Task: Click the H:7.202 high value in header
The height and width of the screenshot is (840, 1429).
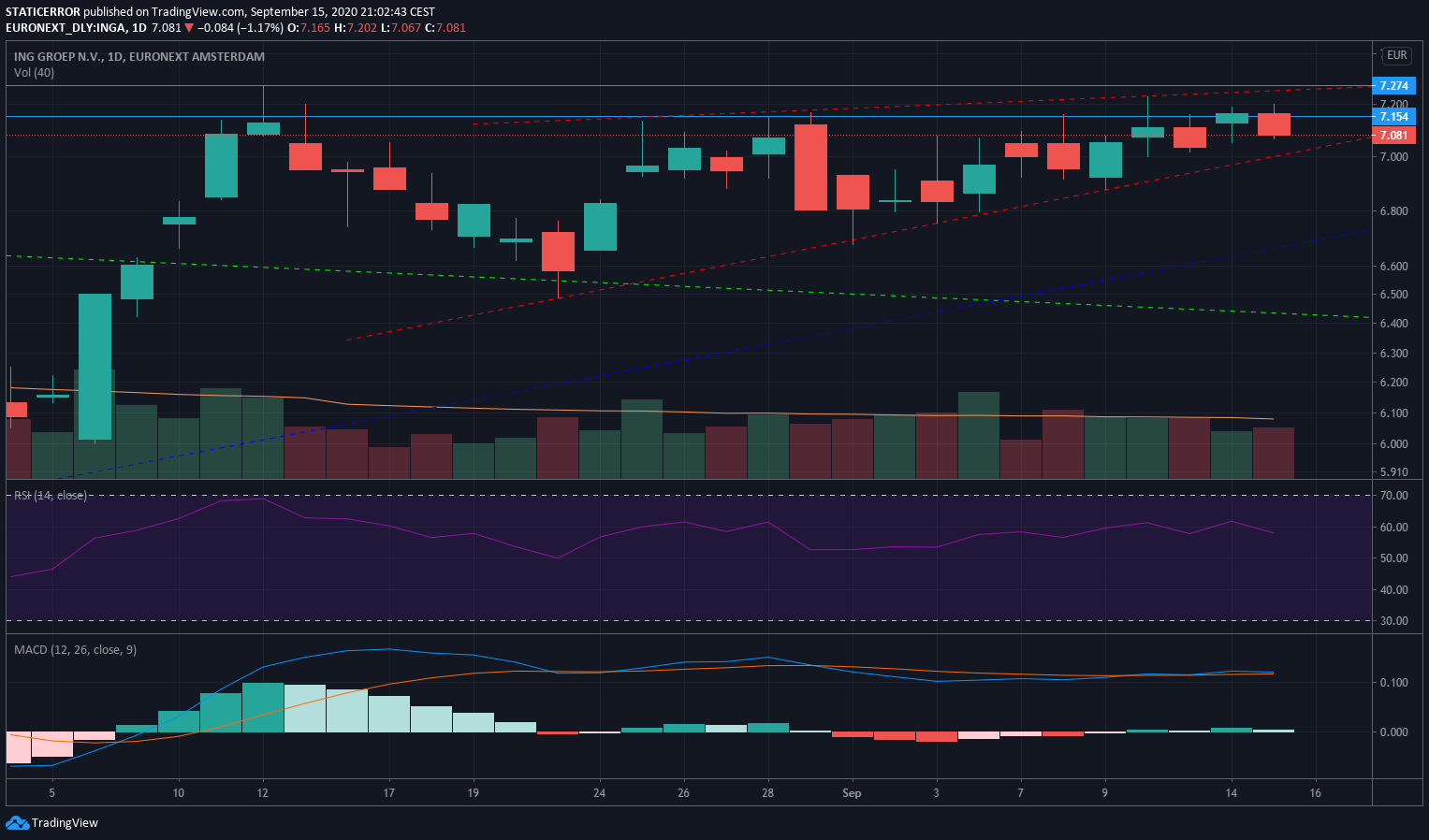Action: coord(356,28)
